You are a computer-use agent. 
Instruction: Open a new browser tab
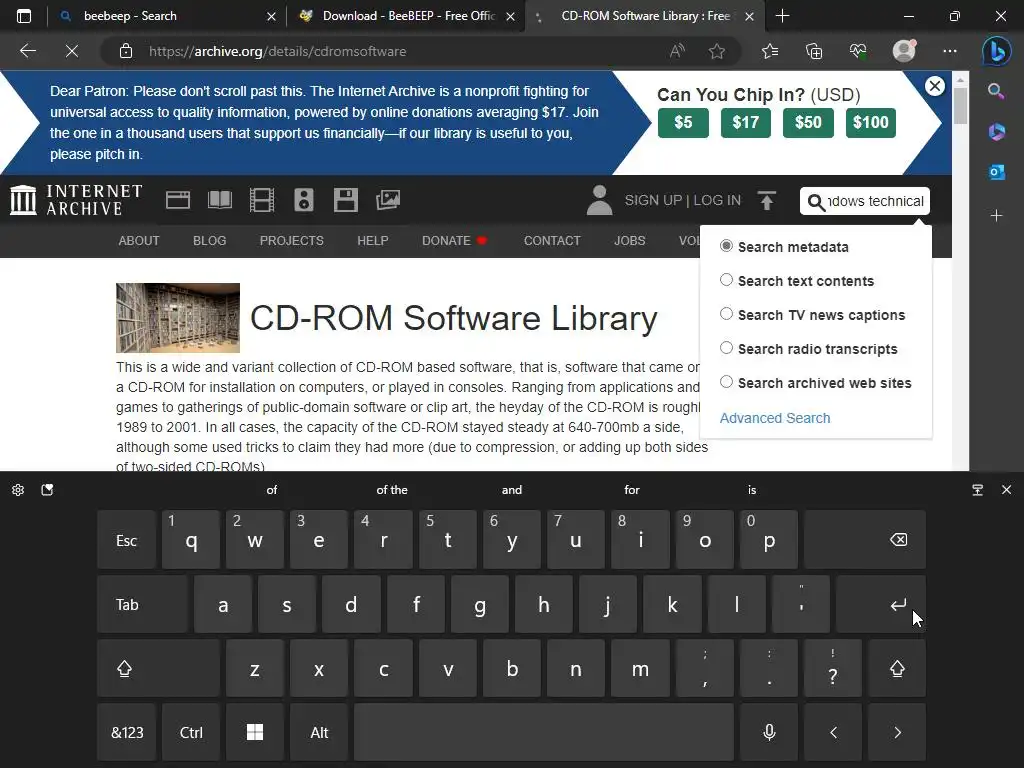(x=782, y=16)
